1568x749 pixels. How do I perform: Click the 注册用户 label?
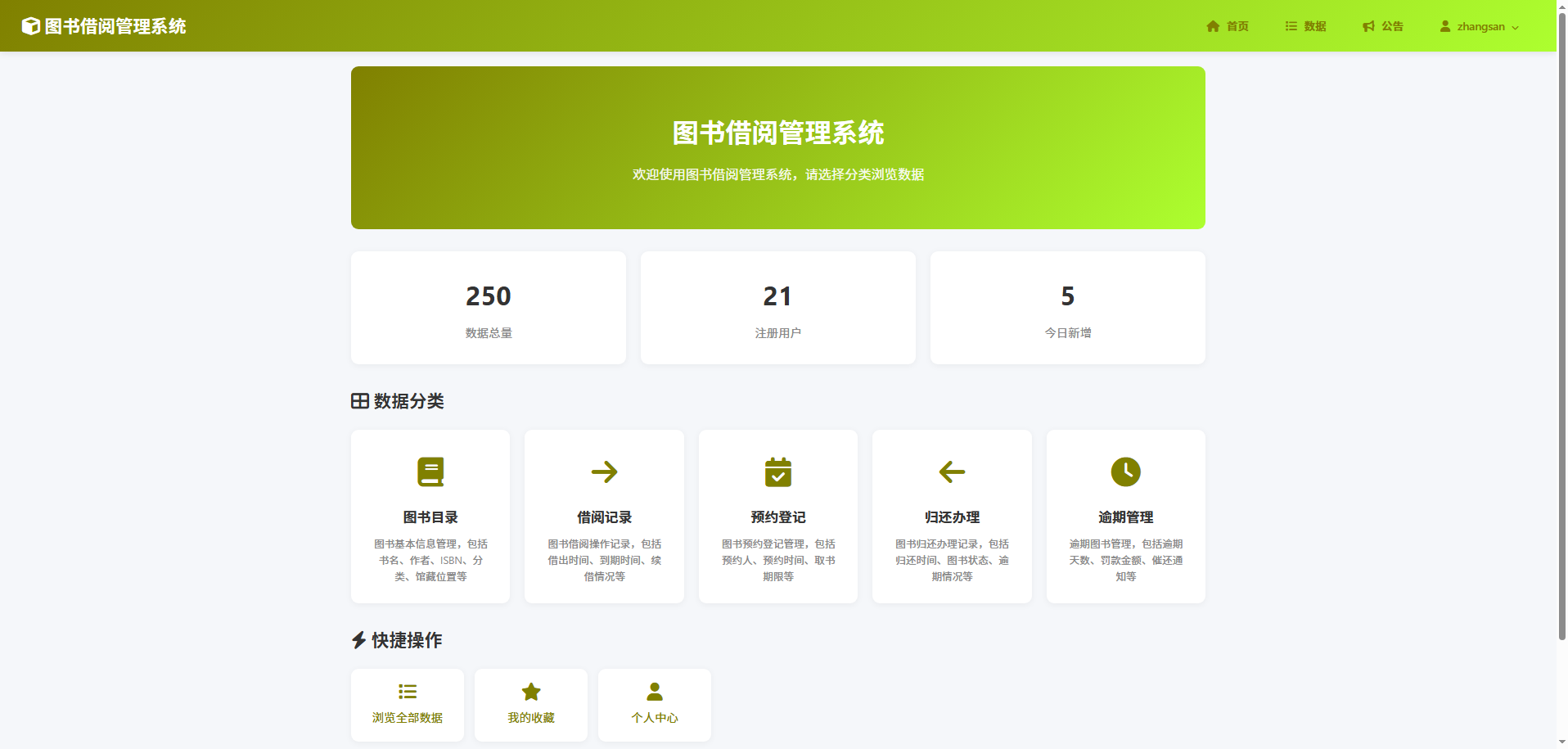coord(778,333)
